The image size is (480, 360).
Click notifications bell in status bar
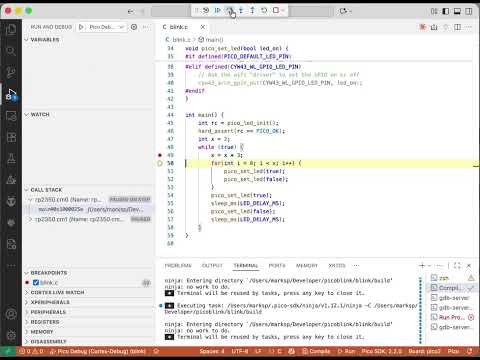tap(470, 351)
